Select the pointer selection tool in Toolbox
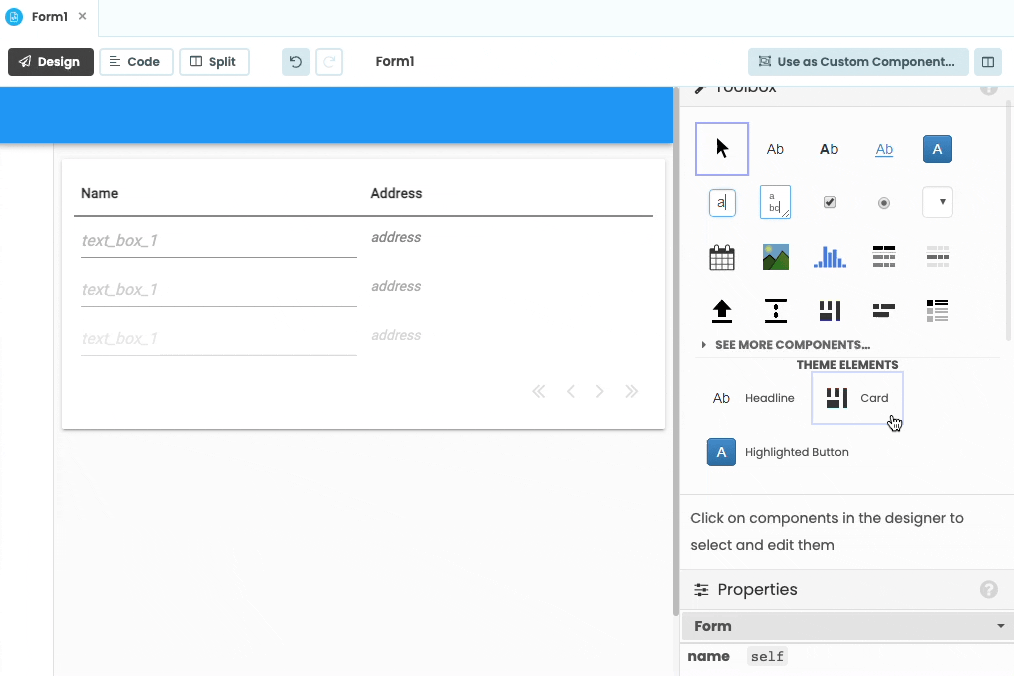Image resolution: width=1014 pixels, height=676 pixels. coord(722,149)
